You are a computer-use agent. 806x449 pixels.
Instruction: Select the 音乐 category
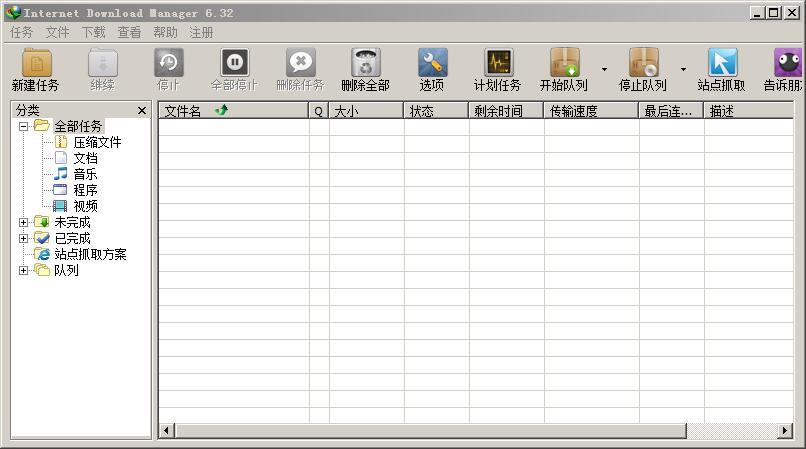point(85,174)
